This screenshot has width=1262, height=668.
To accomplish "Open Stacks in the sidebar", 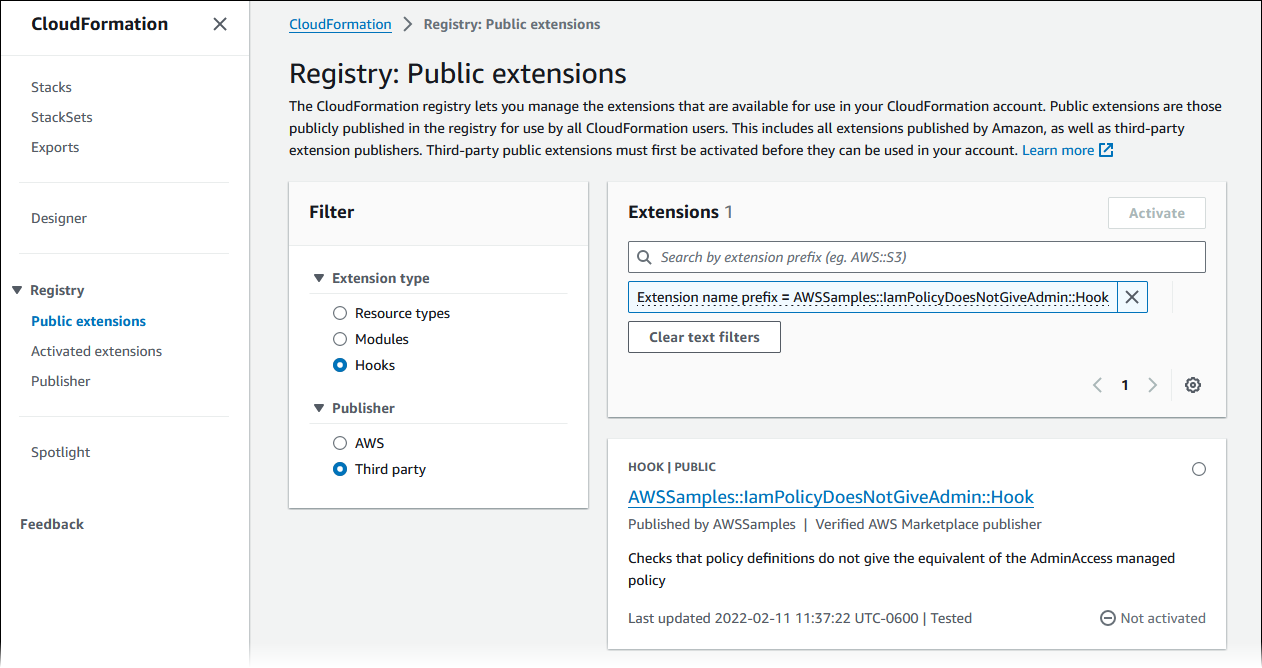I will pos(51,87).
